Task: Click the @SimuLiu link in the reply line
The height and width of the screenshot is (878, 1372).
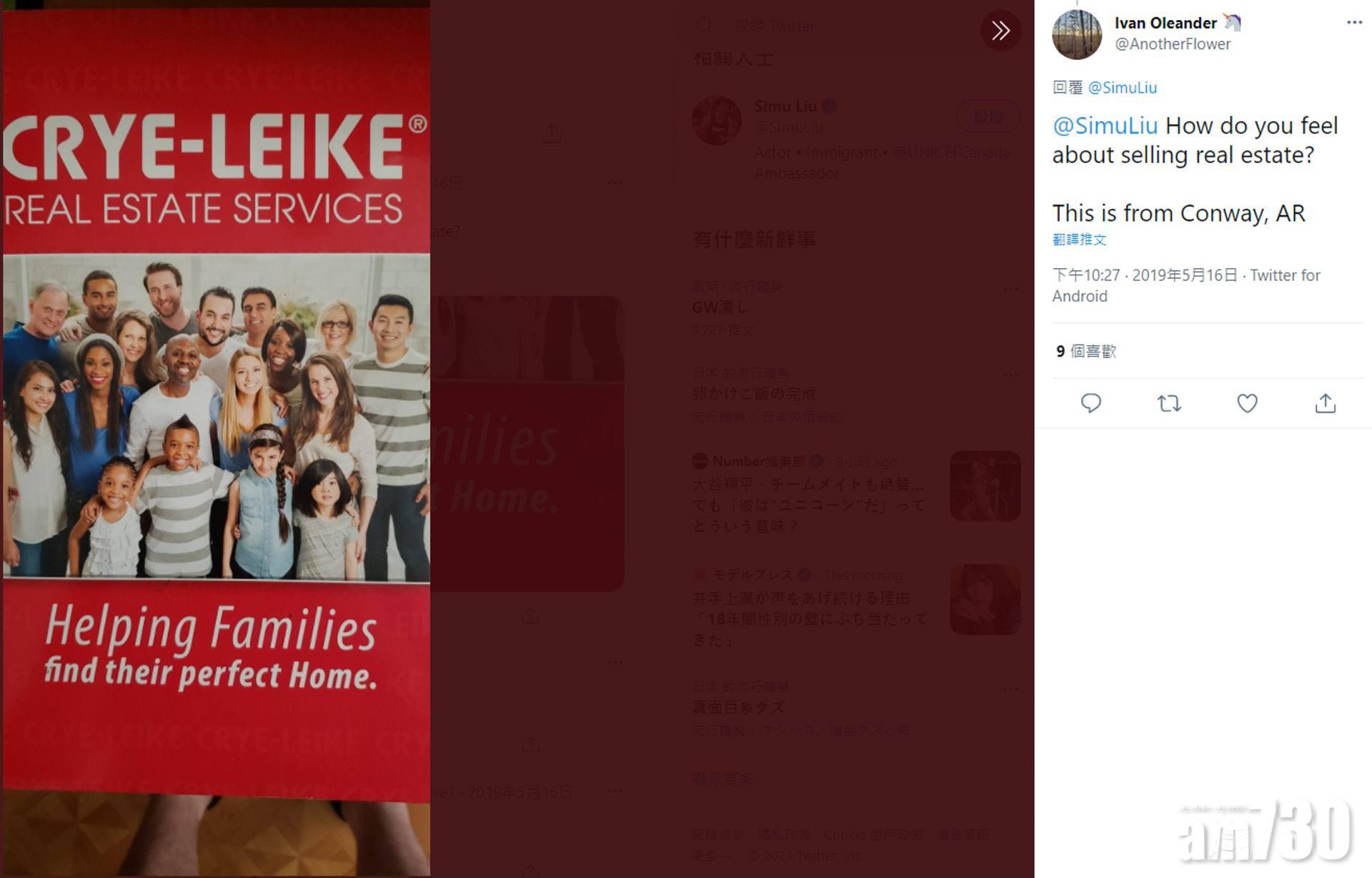Action: 1122,87
